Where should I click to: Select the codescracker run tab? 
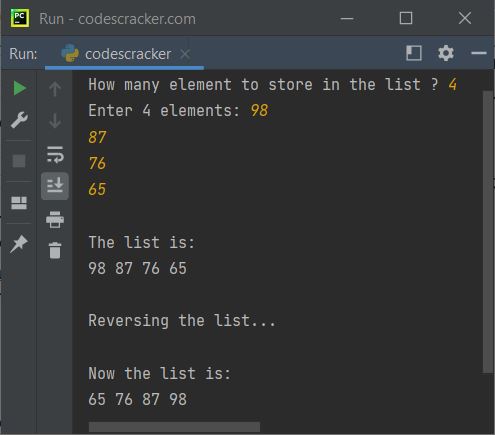(124, 54)
